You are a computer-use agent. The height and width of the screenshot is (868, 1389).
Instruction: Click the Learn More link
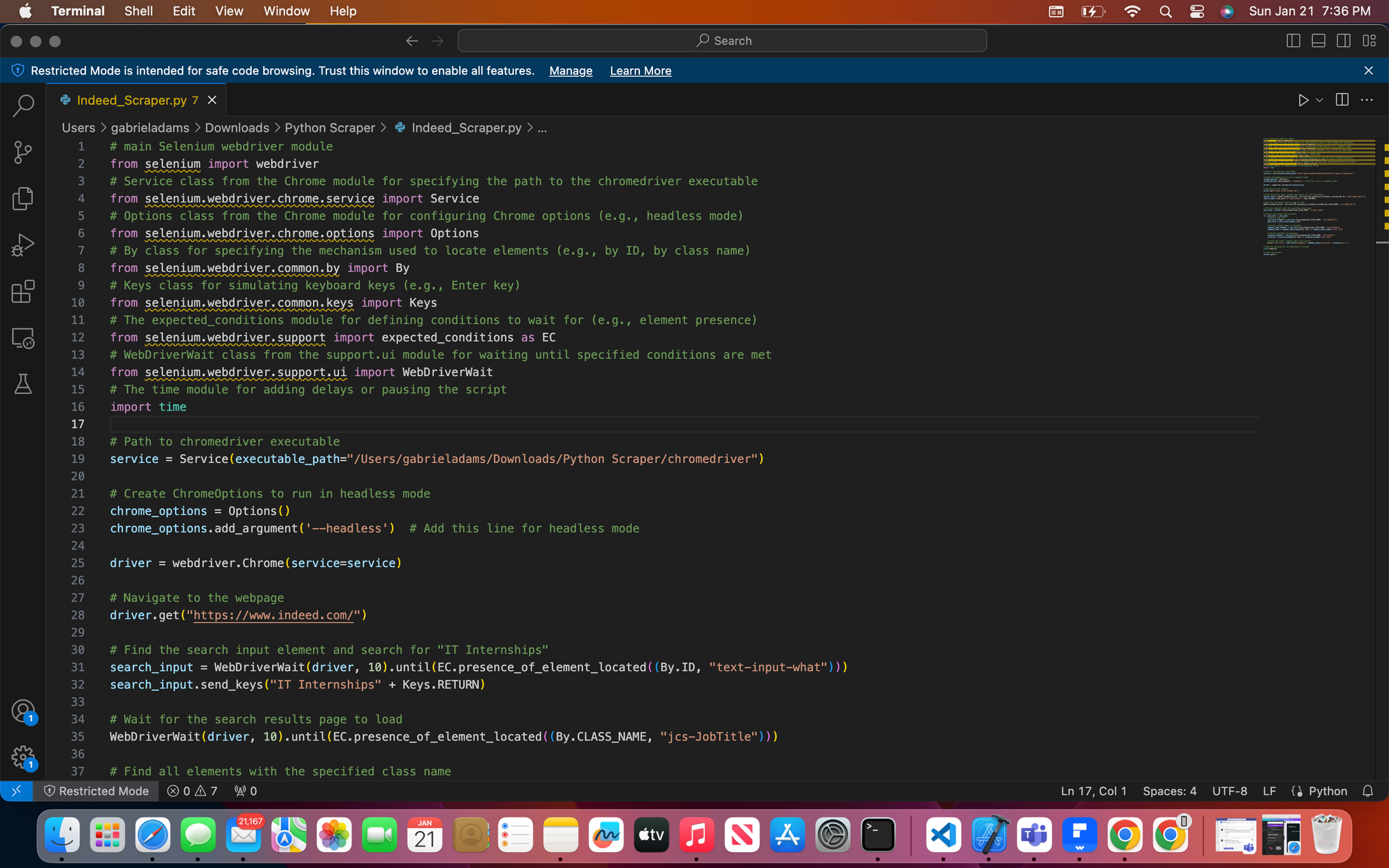[640, 71]
